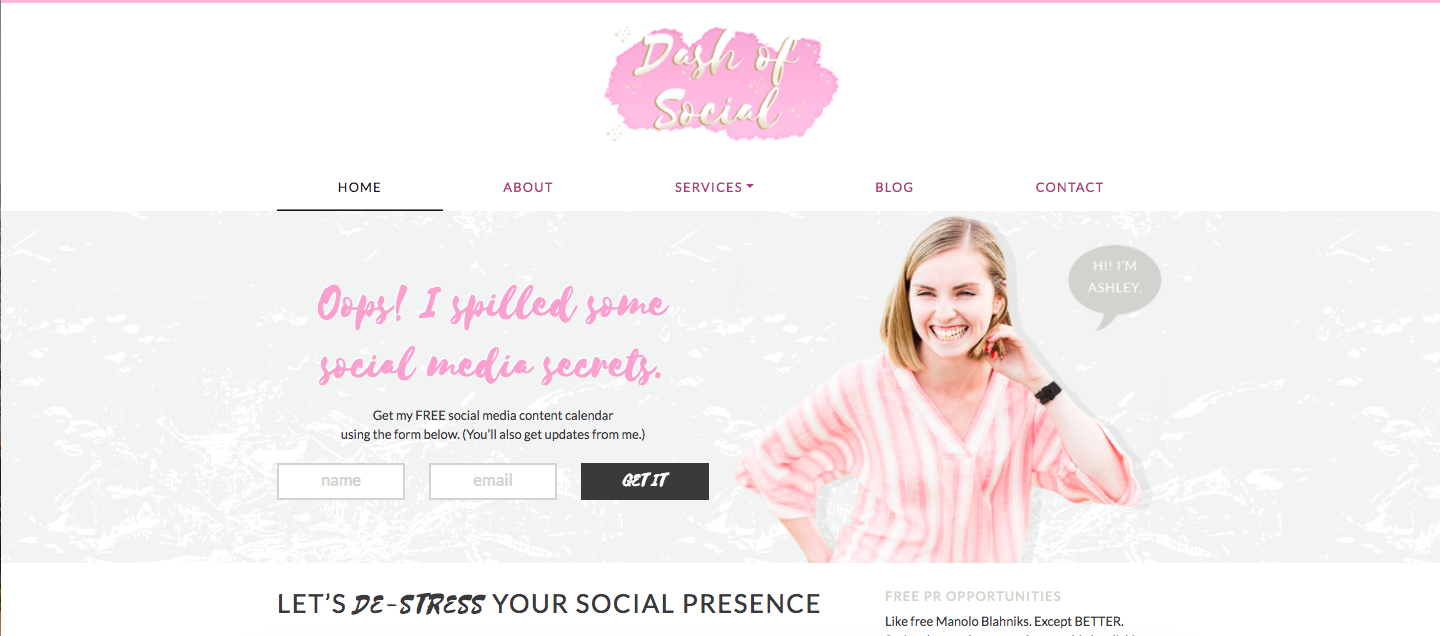The image size is (1440, 636).
Task: Click the Dash of Social logo
Action: [721, 84]
